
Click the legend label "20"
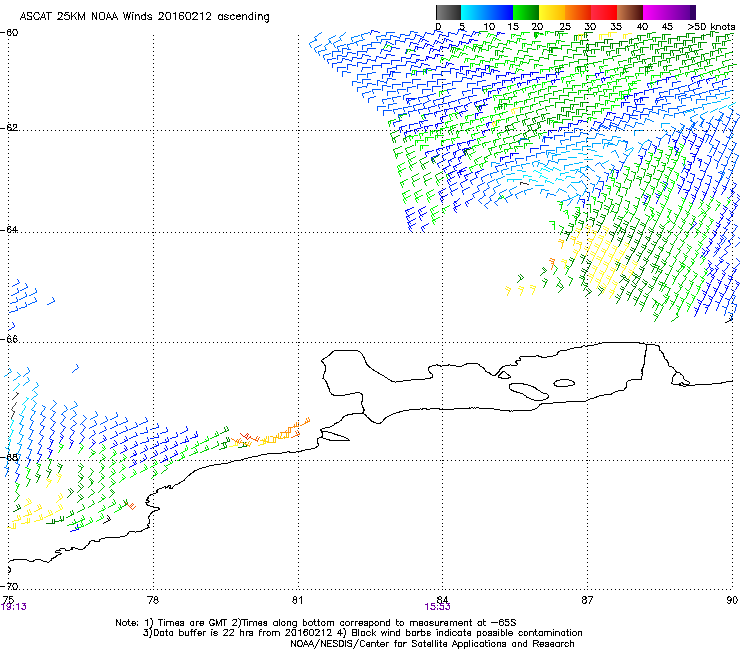tap(538, 27)
